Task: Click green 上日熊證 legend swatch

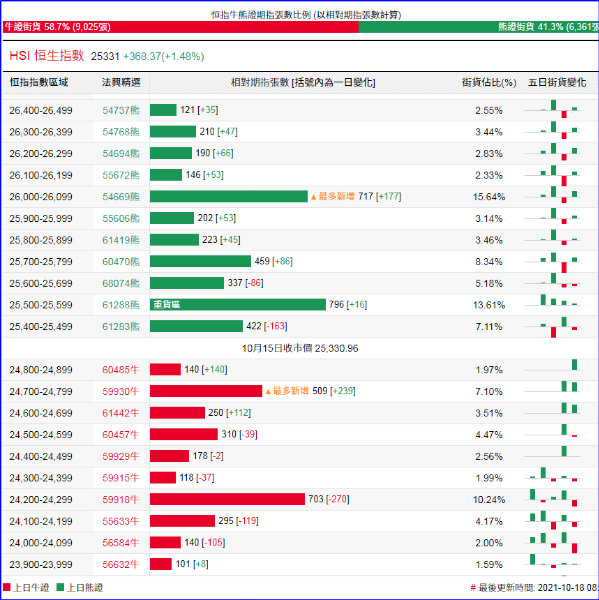Action: [60, 587]
